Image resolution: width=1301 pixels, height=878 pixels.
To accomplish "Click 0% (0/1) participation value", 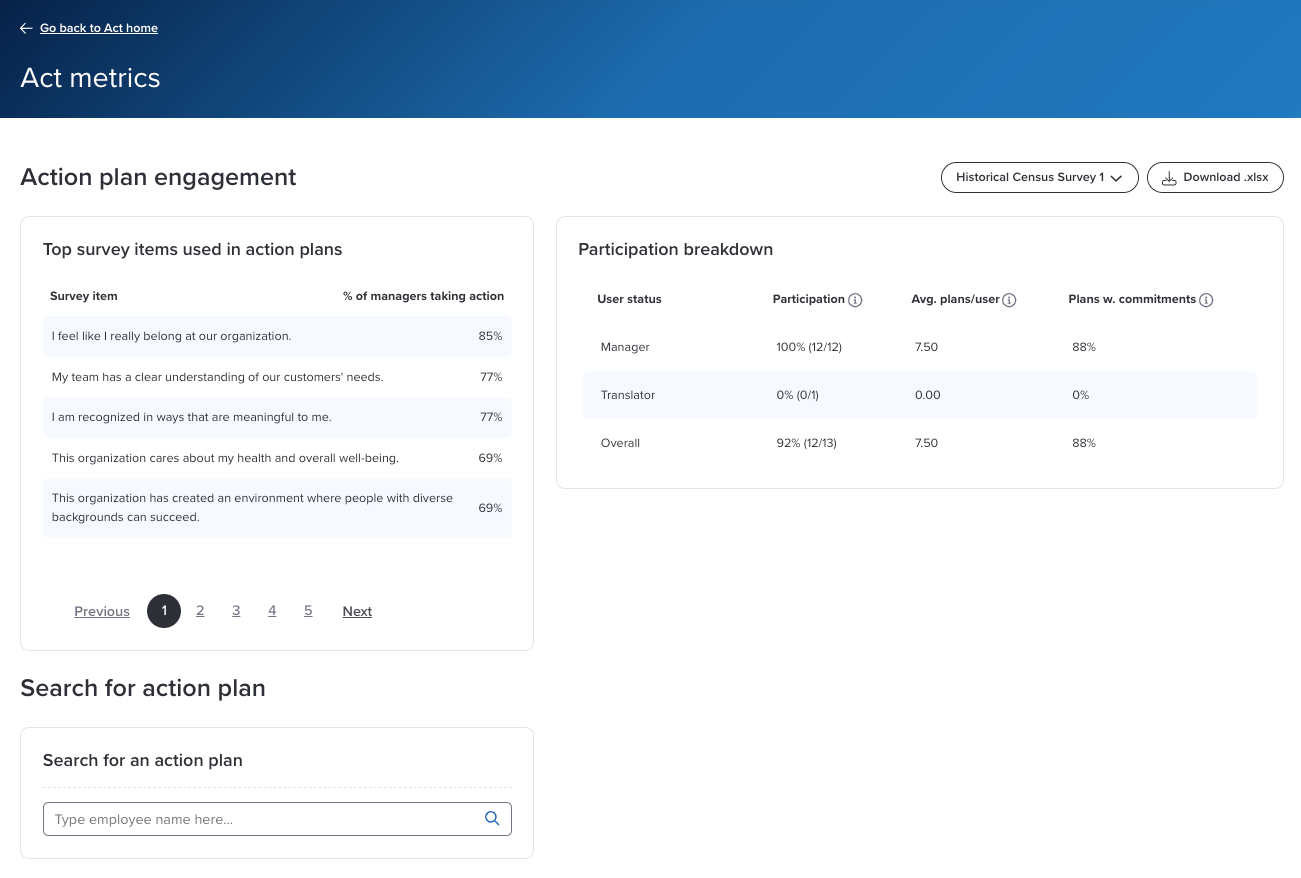I will coord(797,395).
